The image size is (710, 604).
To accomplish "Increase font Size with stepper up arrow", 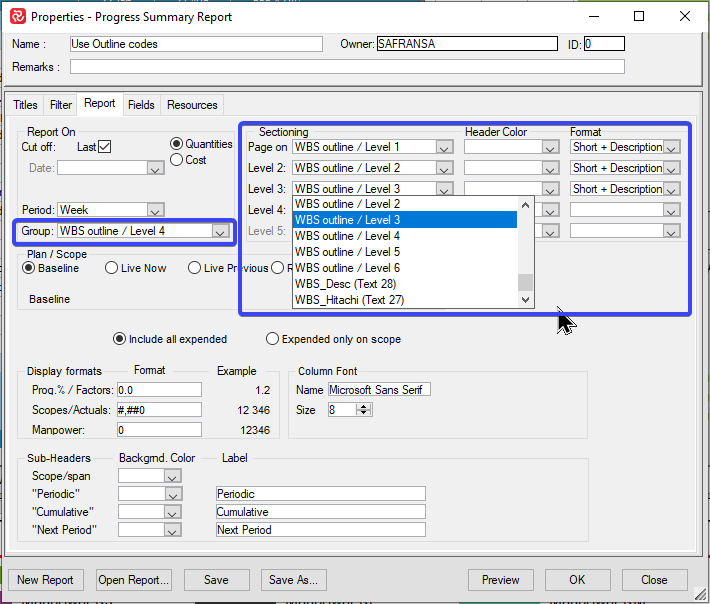I will [x=365, y=405].
